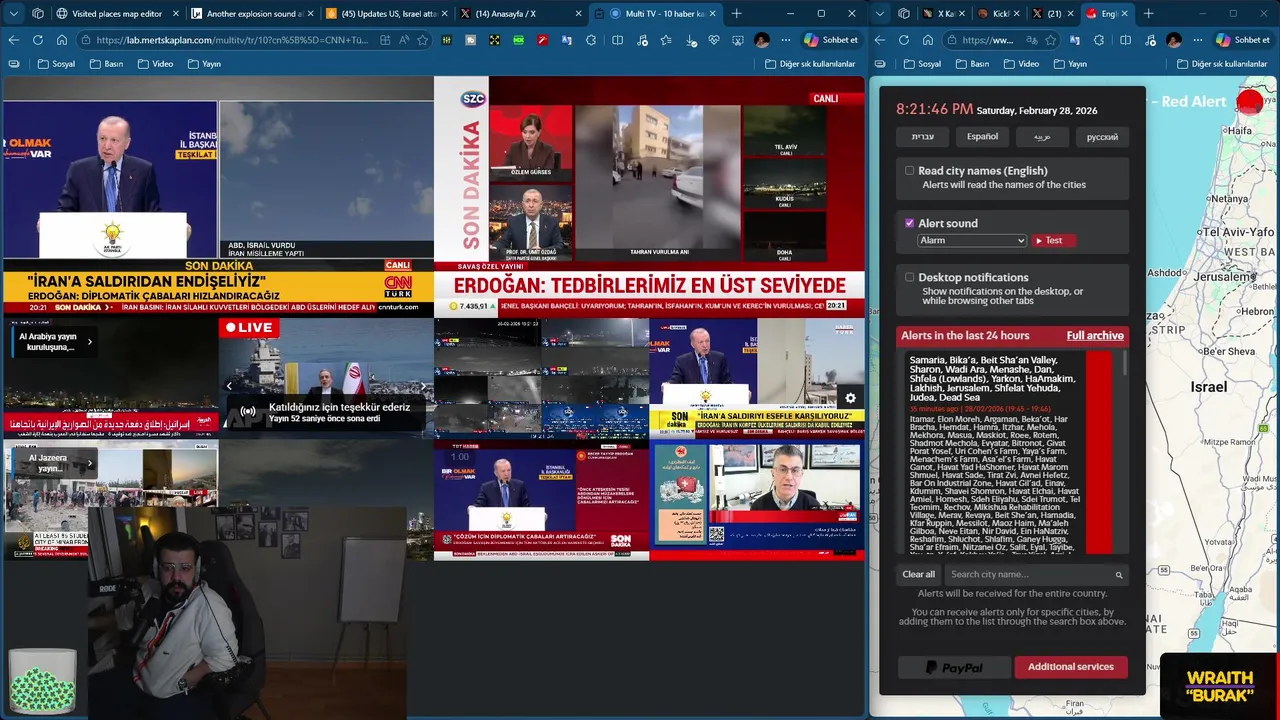Open Additional services button
Viewport: 1280px width, 720px height.
[1071, 667]
